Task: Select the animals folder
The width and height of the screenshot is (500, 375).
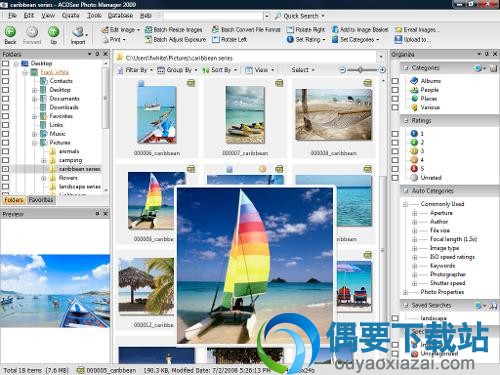Action: (69, 151)
